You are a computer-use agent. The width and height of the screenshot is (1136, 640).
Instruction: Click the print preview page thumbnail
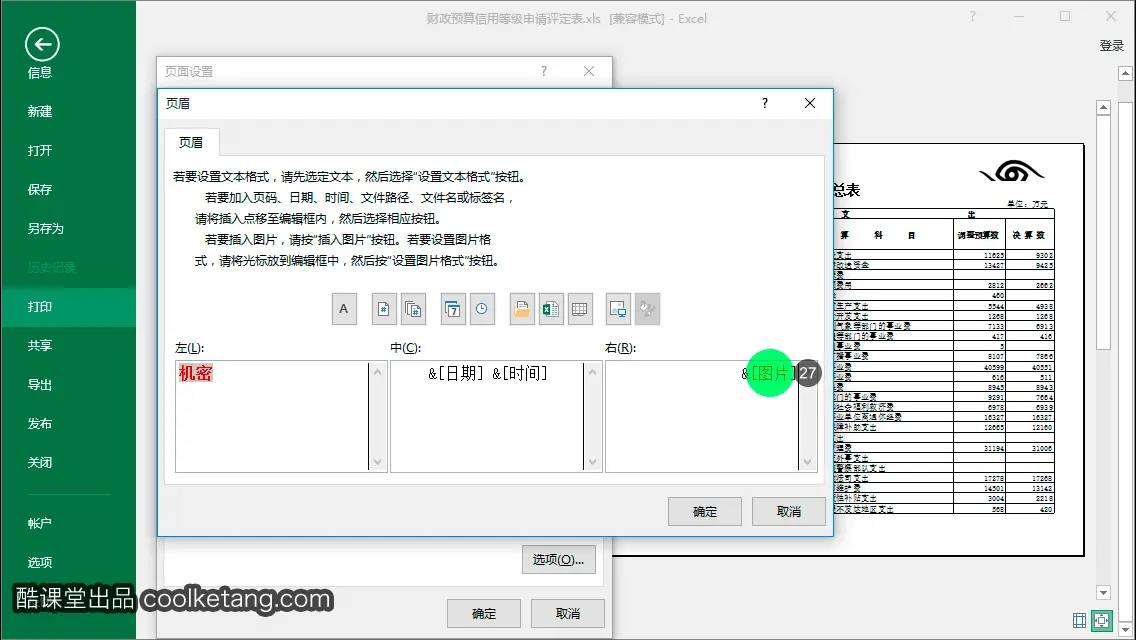(958, 350)
